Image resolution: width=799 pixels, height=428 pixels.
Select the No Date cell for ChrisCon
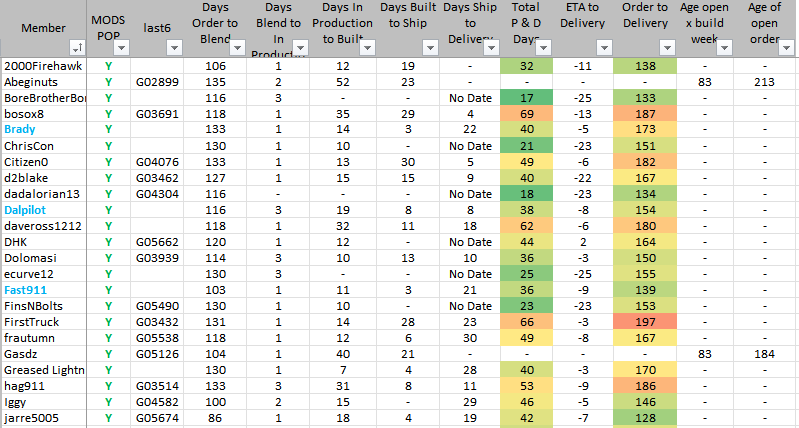[x=468, y=146]
